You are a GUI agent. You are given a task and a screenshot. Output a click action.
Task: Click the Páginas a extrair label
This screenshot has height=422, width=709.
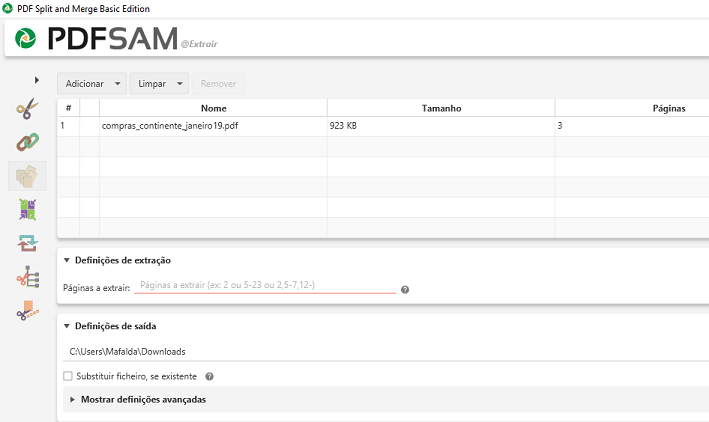click(x=96, y=288)
